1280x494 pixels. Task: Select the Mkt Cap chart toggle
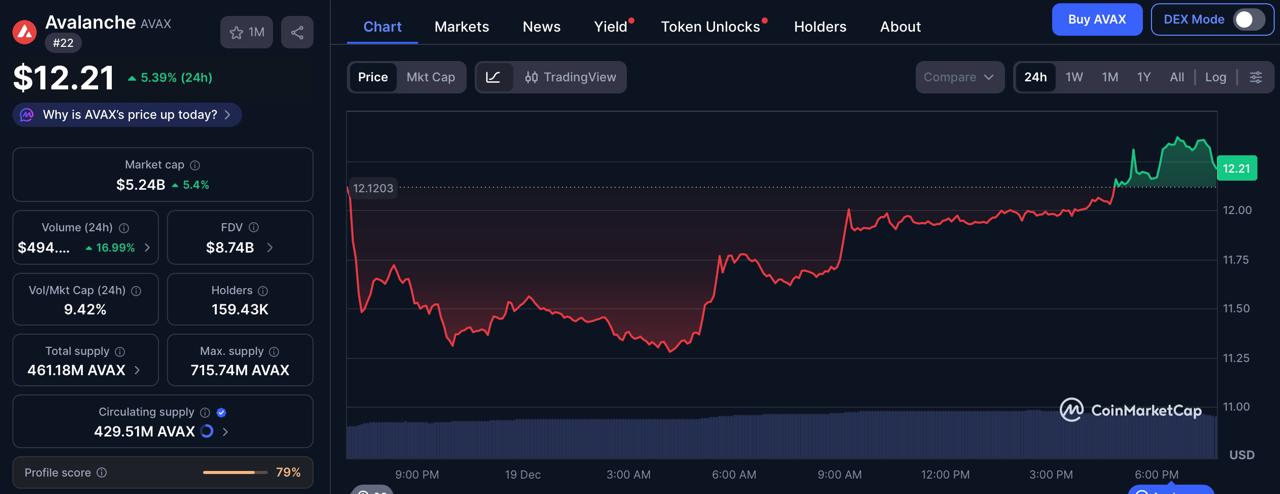(x=431, y=77)
